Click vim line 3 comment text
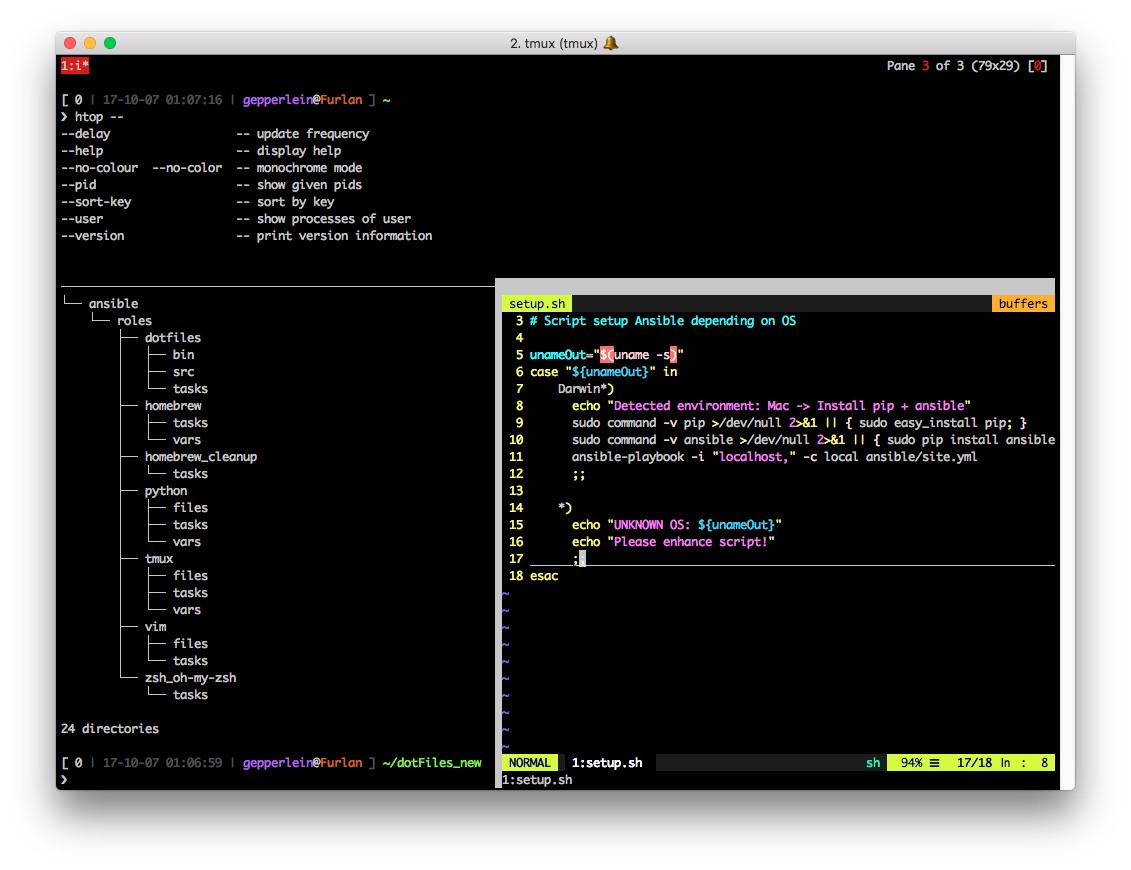 click(663, 320)
